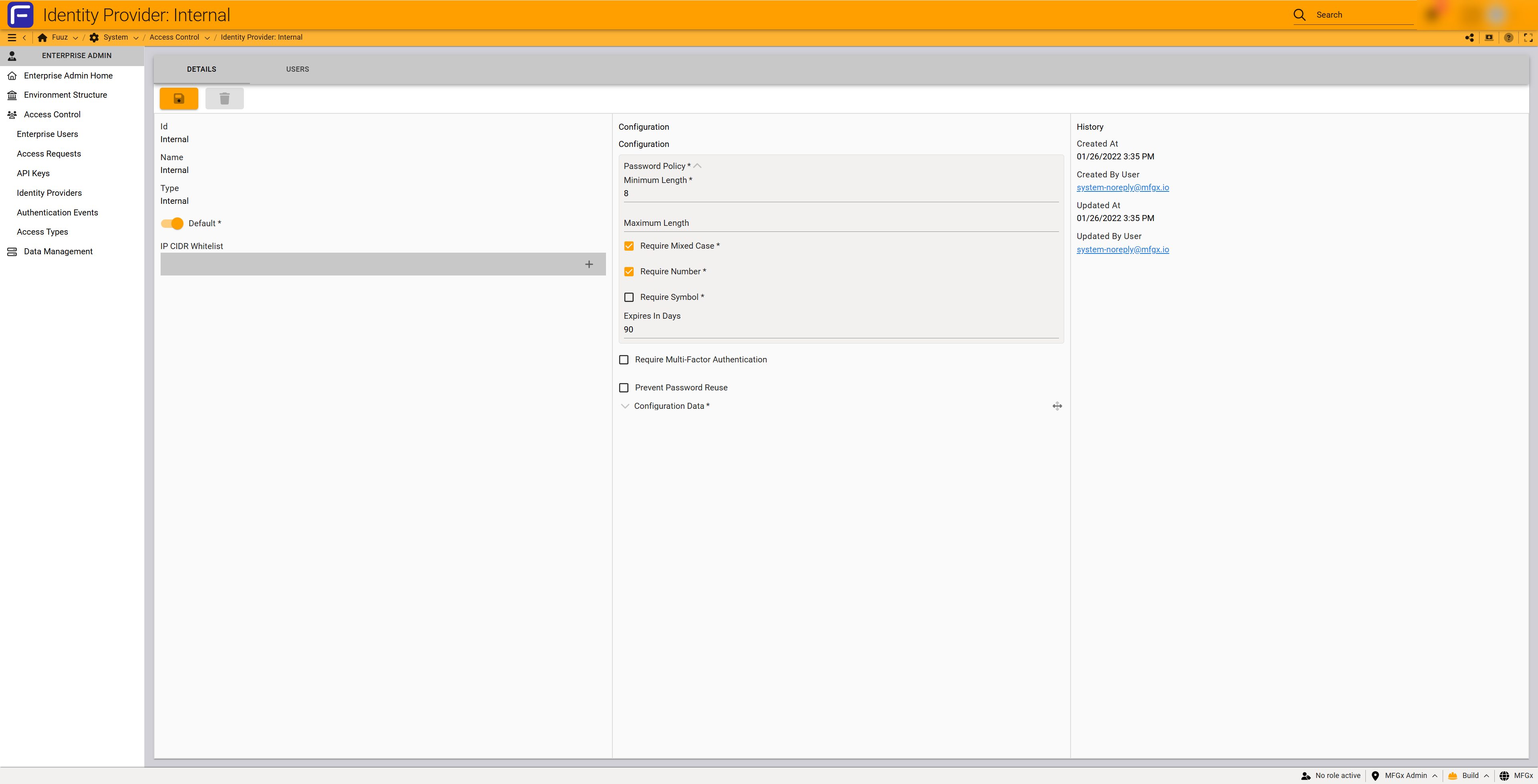Collapse the Password Policy section
The height and width of the screenshot is (784, 1538).
tap(697, 166)
